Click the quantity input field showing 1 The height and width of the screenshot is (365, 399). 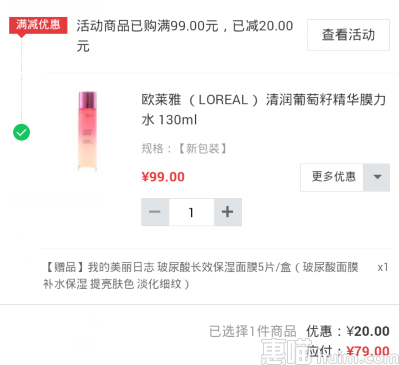[x=191, y=212]
